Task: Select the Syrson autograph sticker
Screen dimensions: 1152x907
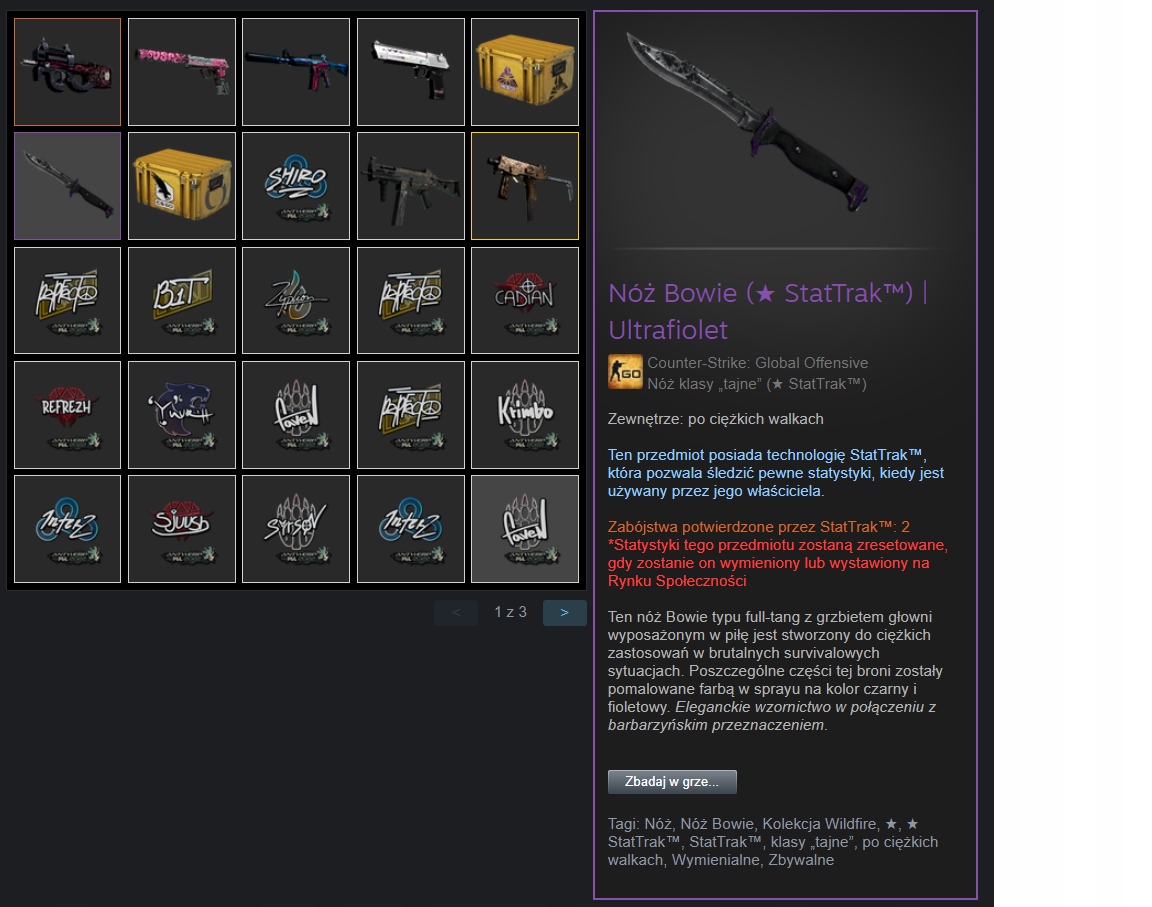Action: click(x=296, y=529)
